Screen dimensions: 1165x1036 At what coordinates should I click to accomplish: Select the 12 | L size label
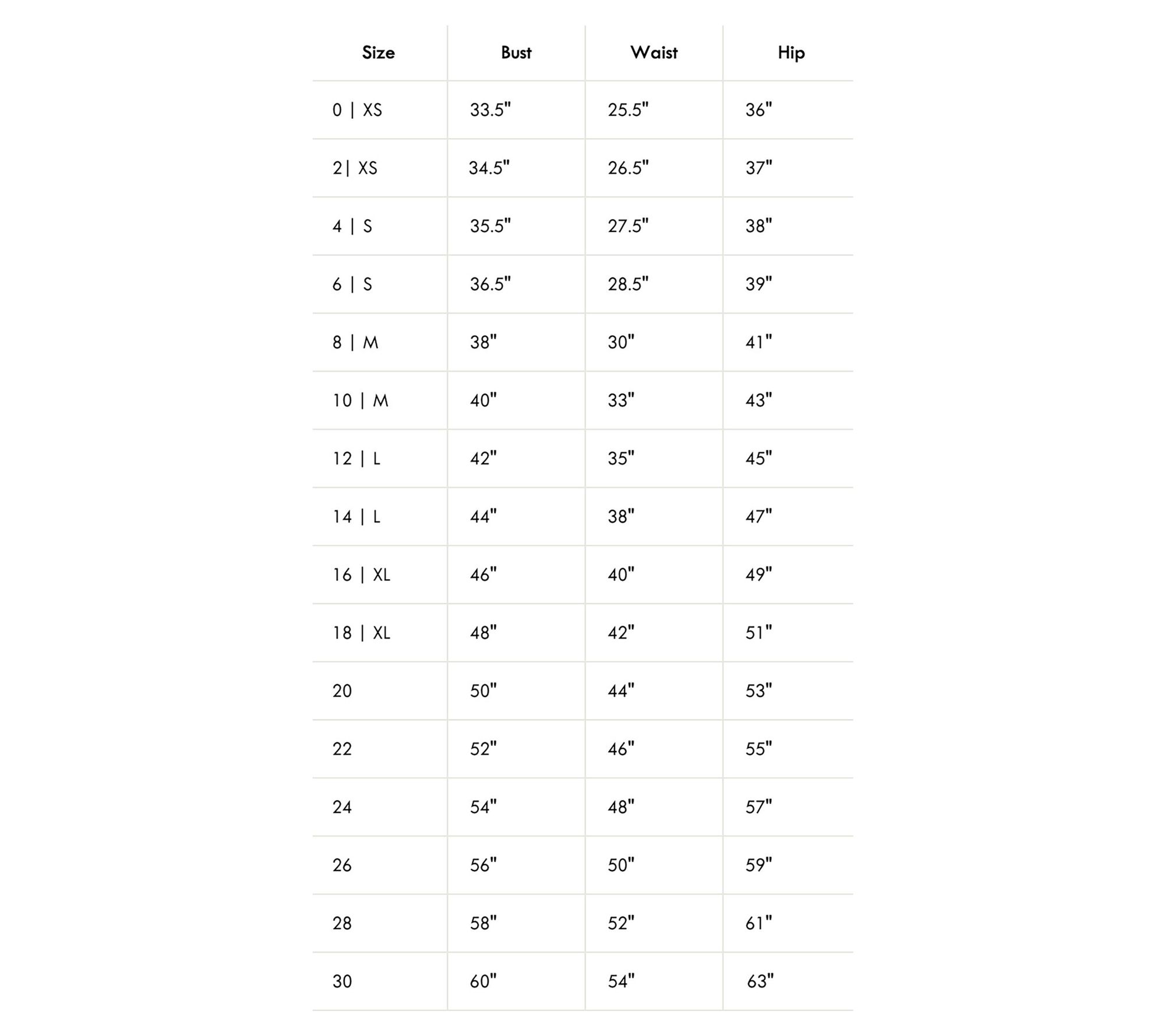pyautogui.click(x=356, y=459)
